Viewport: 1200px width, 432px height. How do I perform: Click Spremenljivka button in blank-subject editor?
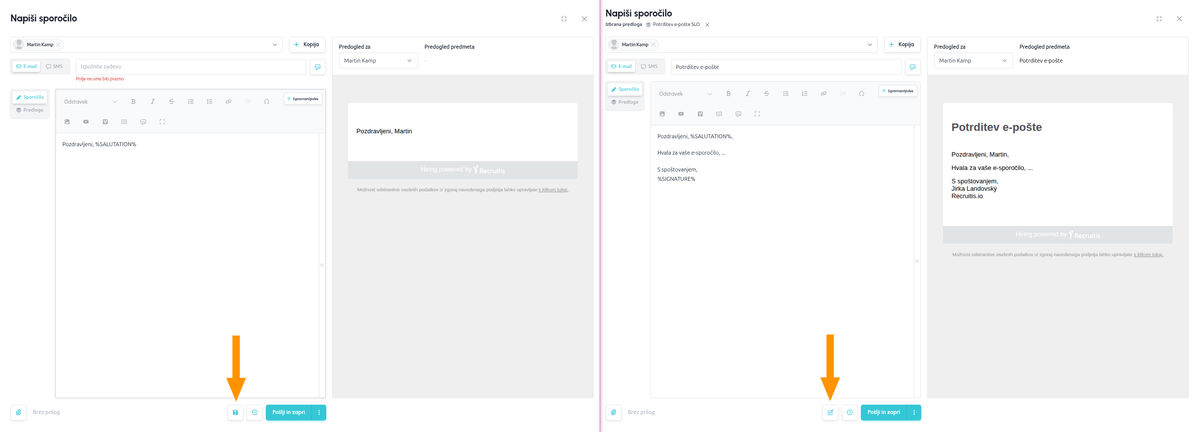[303, 99]
